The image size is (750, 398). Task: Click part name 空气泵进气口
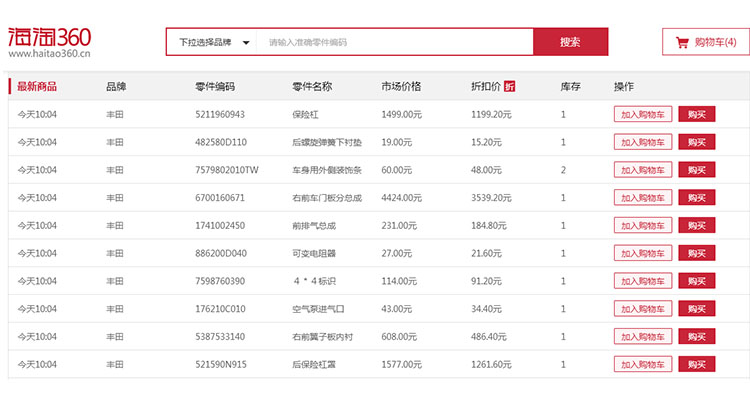(x=318, y=309)
